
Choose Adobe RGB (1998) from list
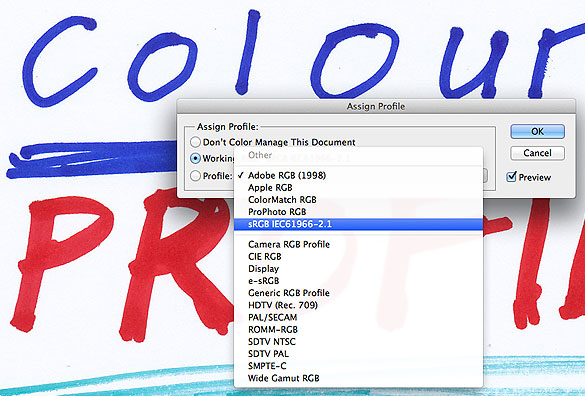358,175
